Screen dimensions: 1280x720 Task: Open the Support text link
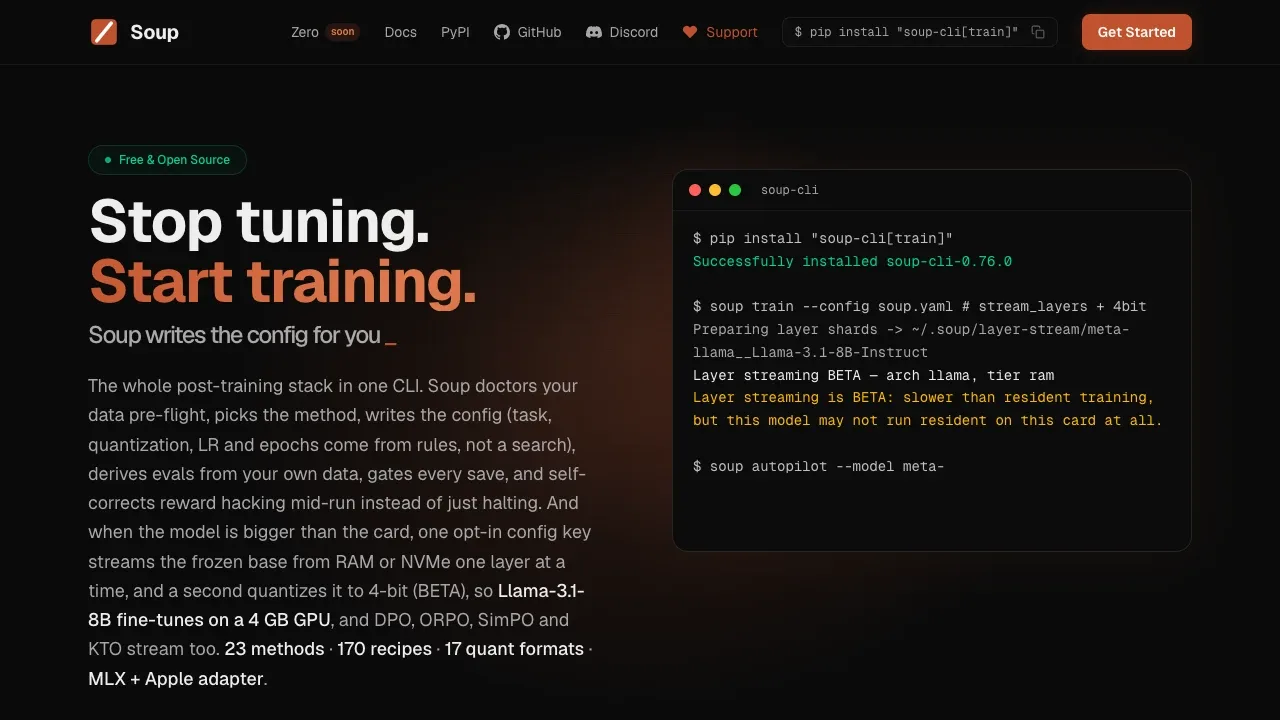732,32
